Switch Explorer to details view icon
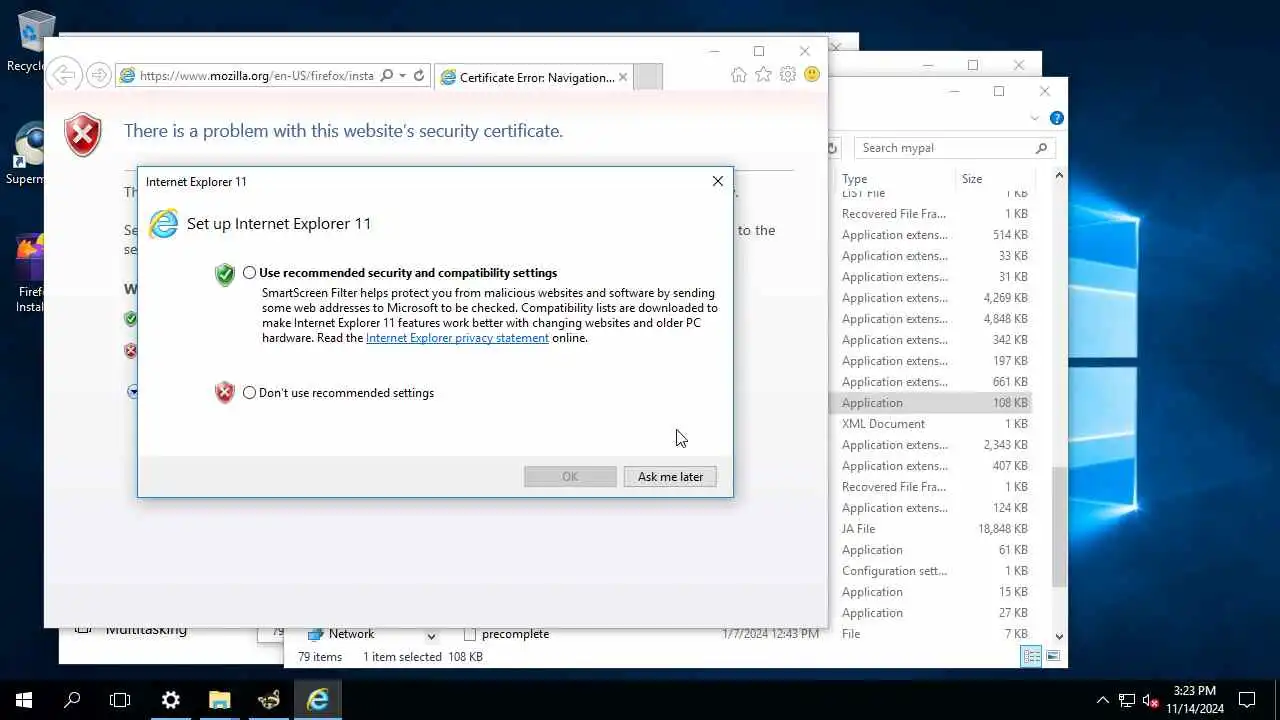Viewport: 1280px width, 720px height. click(x=1030, y=656)
